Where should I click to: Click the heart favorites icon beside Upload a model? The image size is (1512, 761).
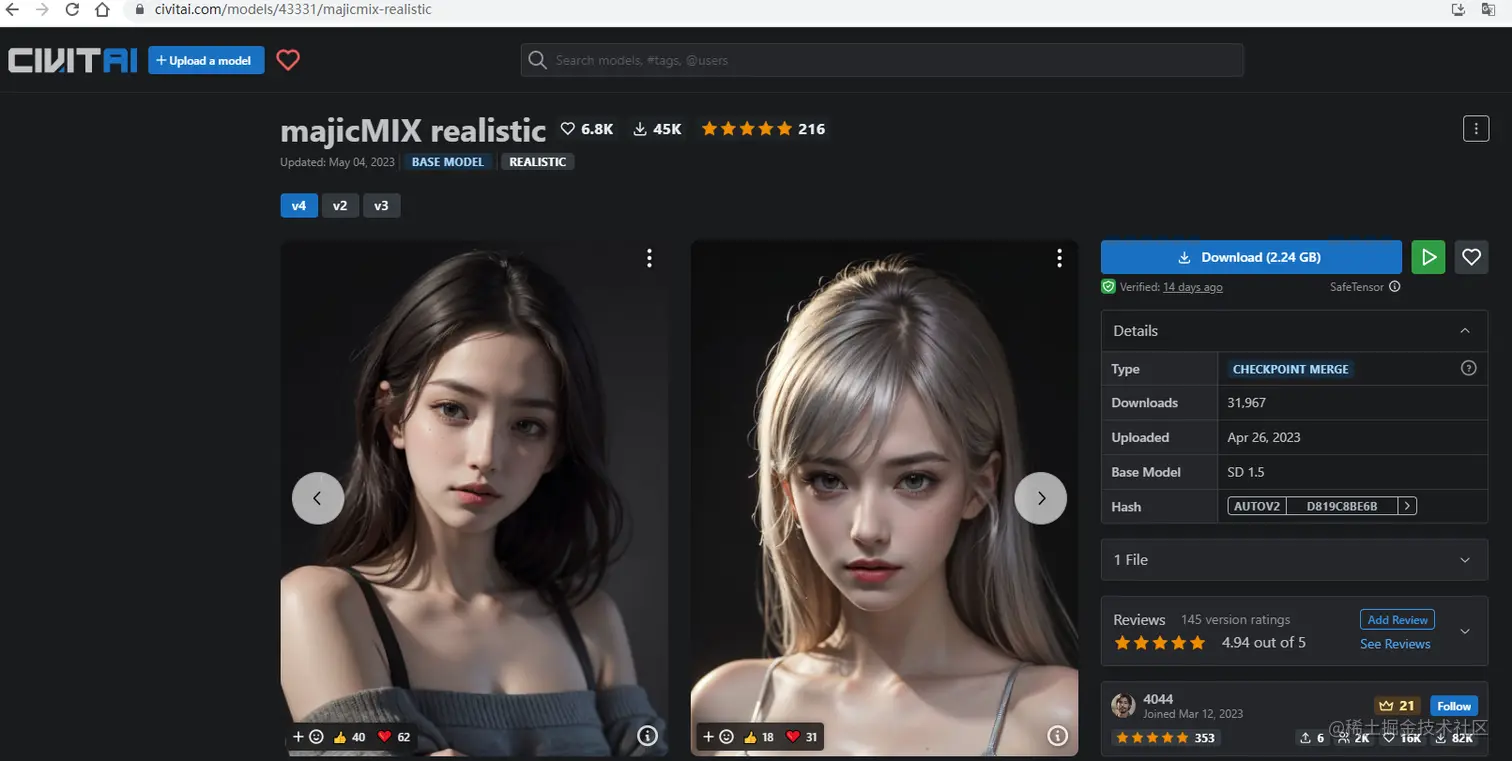(x=288, y=60)
